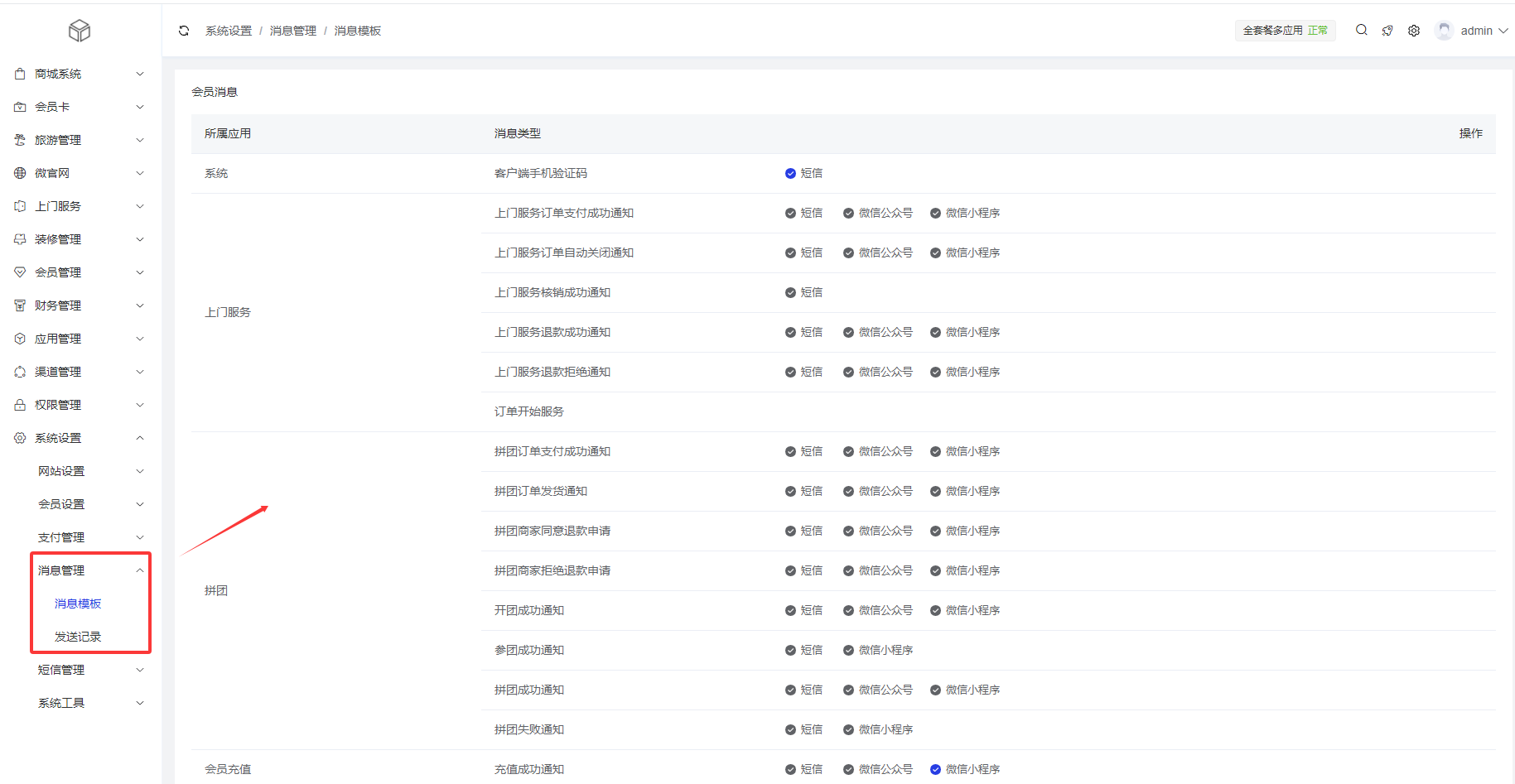1515x784 pixels.
Task: Click the 微官网 globe icon
Action: pyautogui.click(x=20, y=173)
